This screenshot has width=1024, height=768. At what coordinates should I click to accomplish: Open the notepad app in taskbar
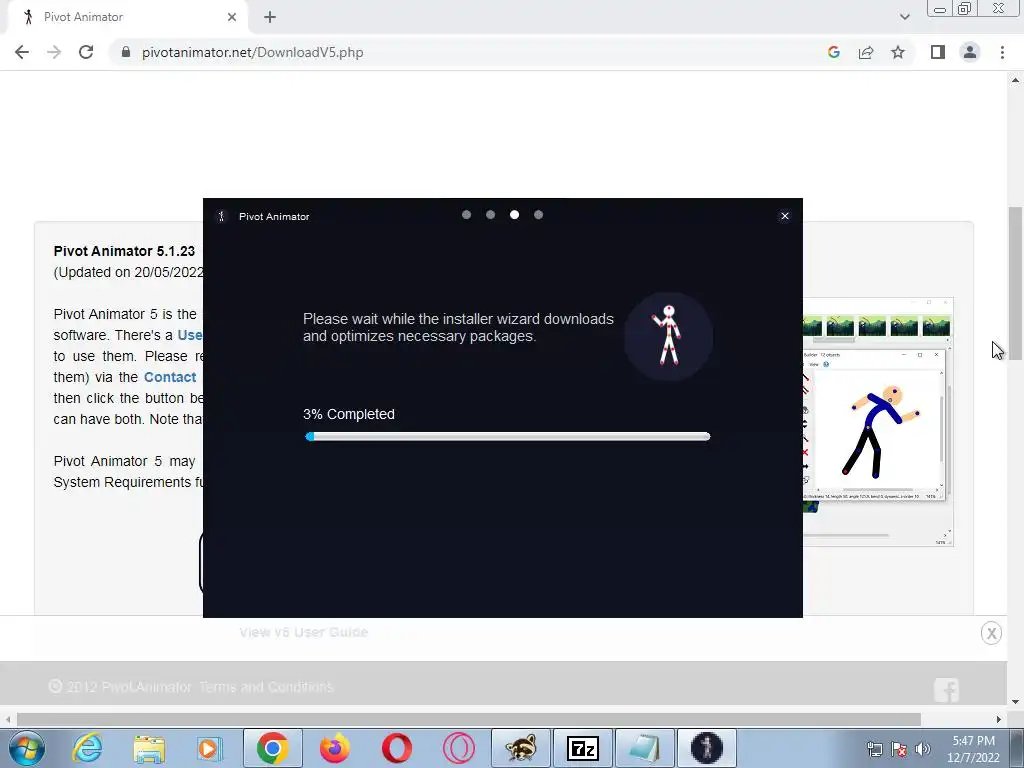tap(645, 748)
